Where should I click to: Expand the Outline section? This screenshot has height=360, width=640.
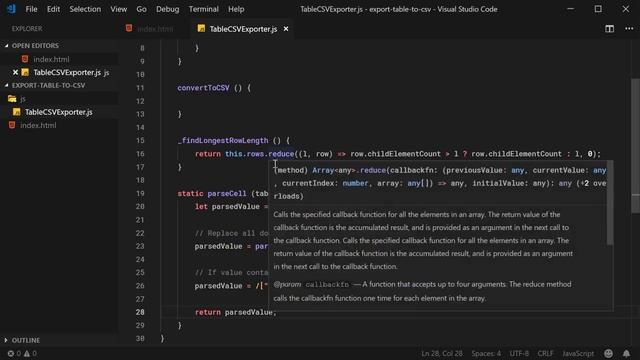[25, 340]
